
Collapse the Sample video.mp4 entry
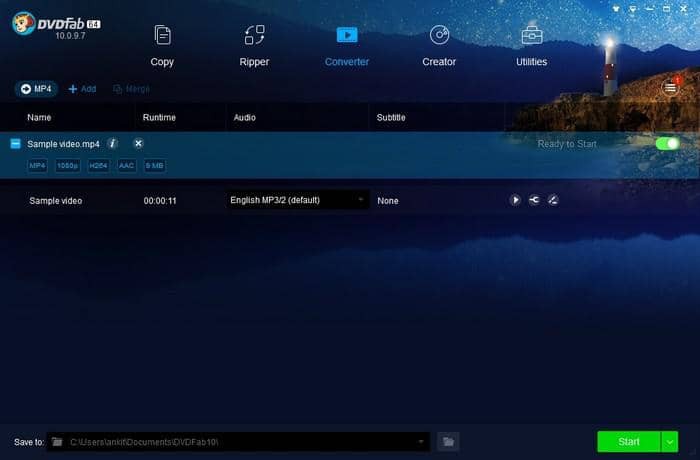point(15,144)
